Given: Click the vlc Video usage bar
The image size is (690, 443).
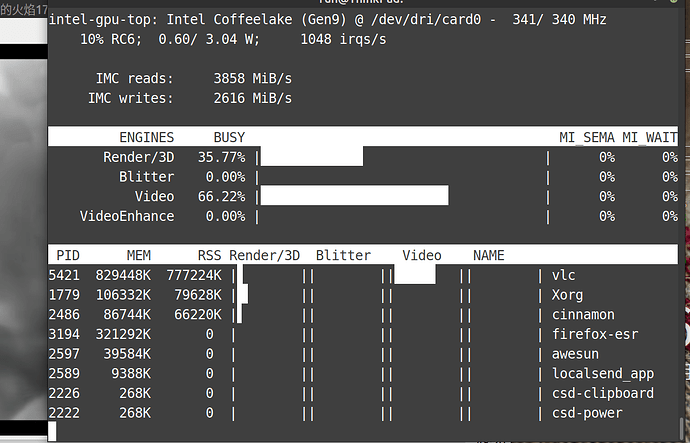Looking at the screenshot, I should [x=415, y=274].
